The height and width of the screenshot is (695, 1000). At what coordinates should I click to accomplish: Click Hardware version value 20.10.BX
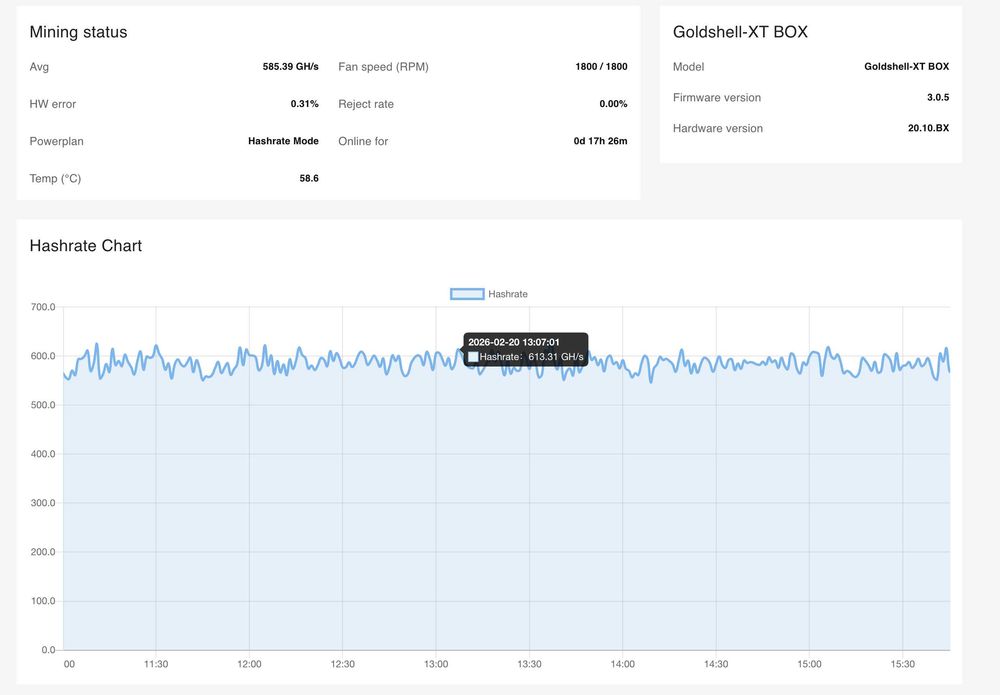(928, 128)
